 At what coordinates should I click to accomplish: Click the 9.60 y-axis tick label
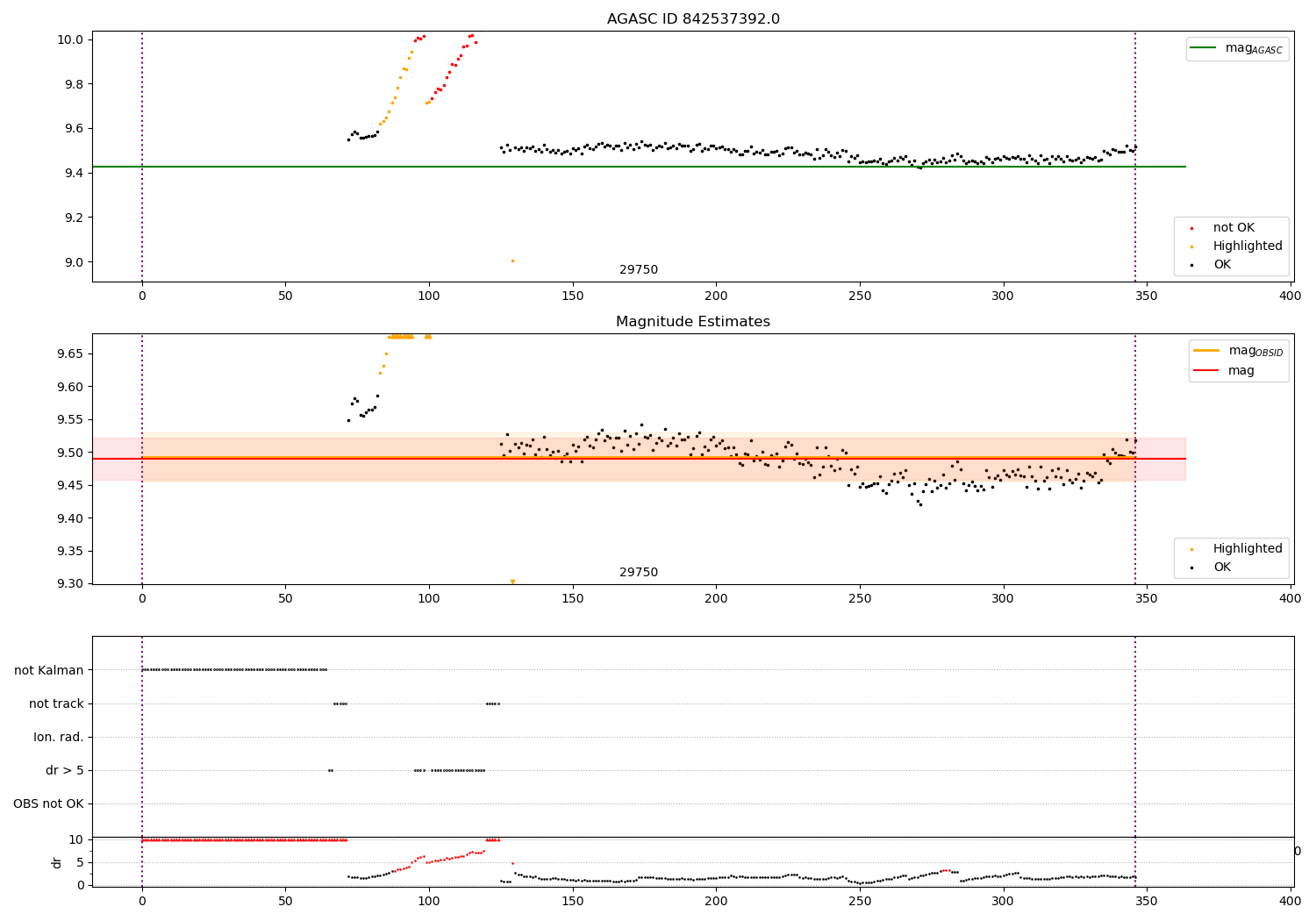tap(71, 387)
